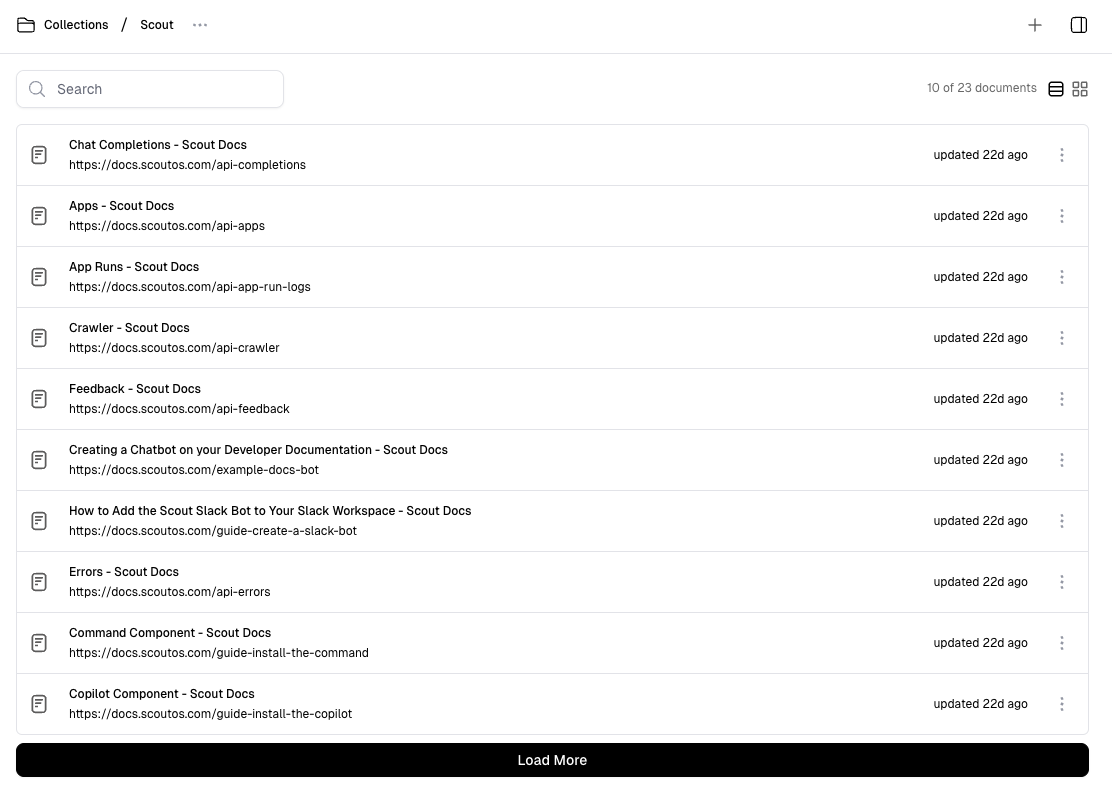This screenshot has height=790, width=1112.
Task: Toggle the side panel icon
Action: click(1079, 25)
